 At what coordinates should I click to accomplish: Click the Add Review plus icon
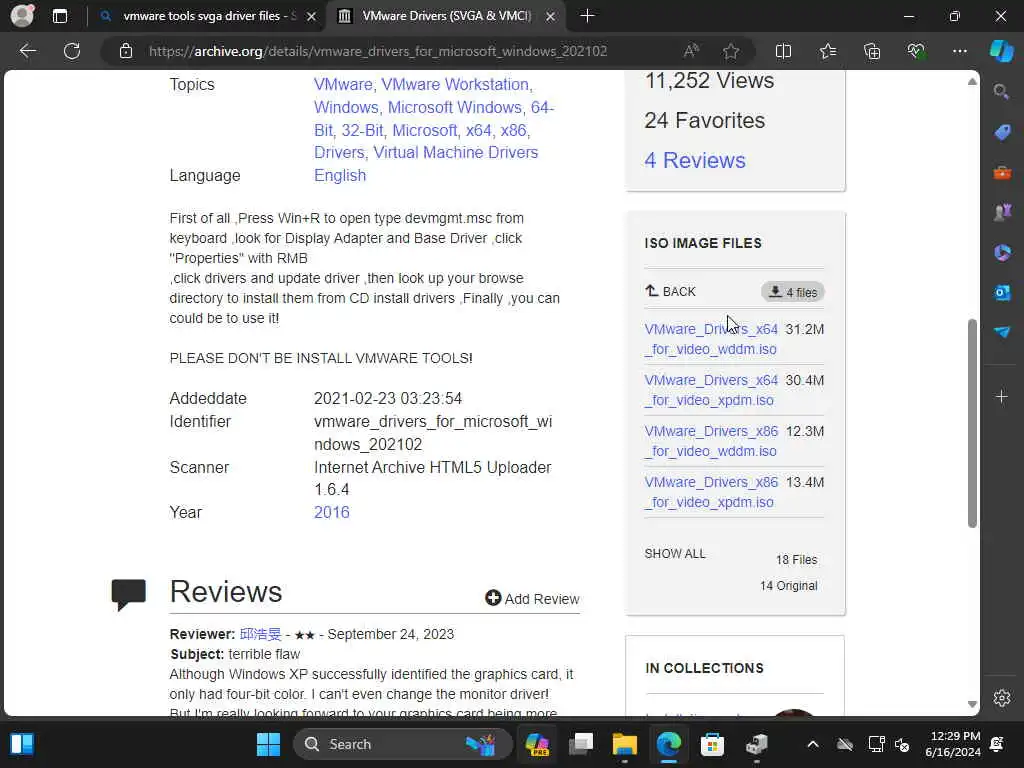pyautogui.click(x=493, y=598)
